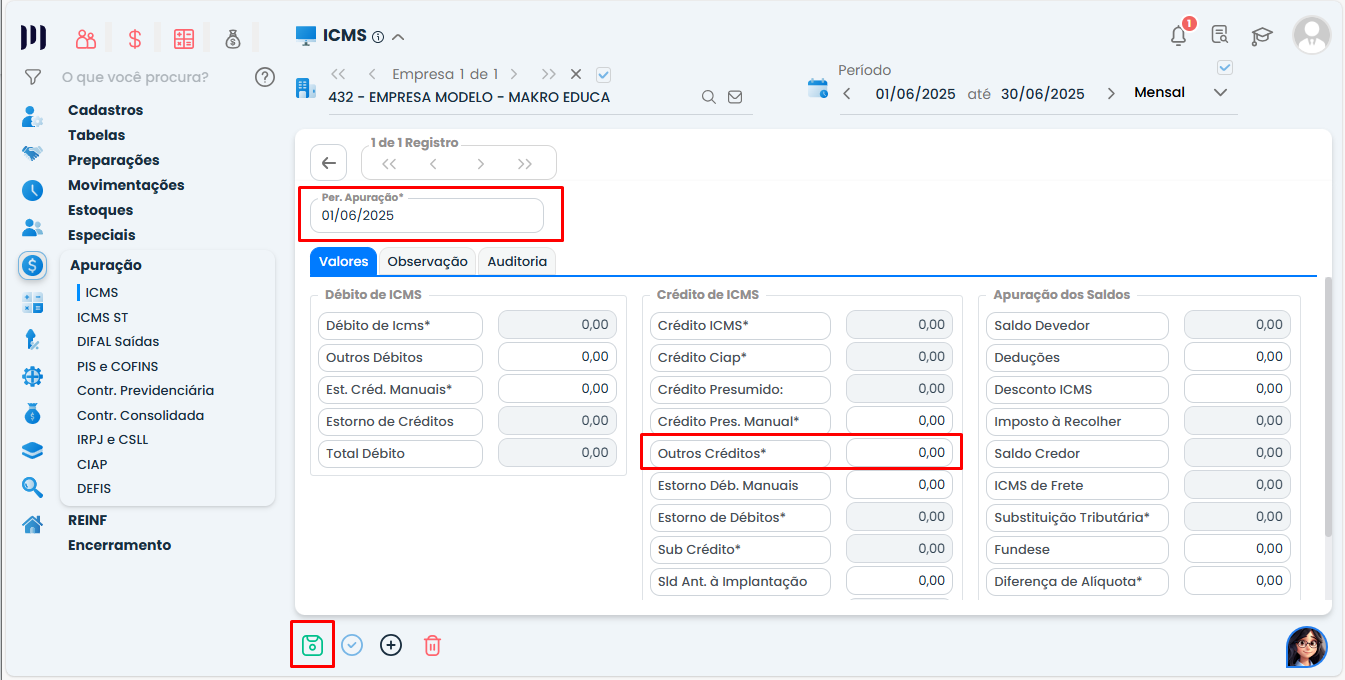
Task: Select PIS e COFINS in Apuração menu
Action: tap(117, 366)
